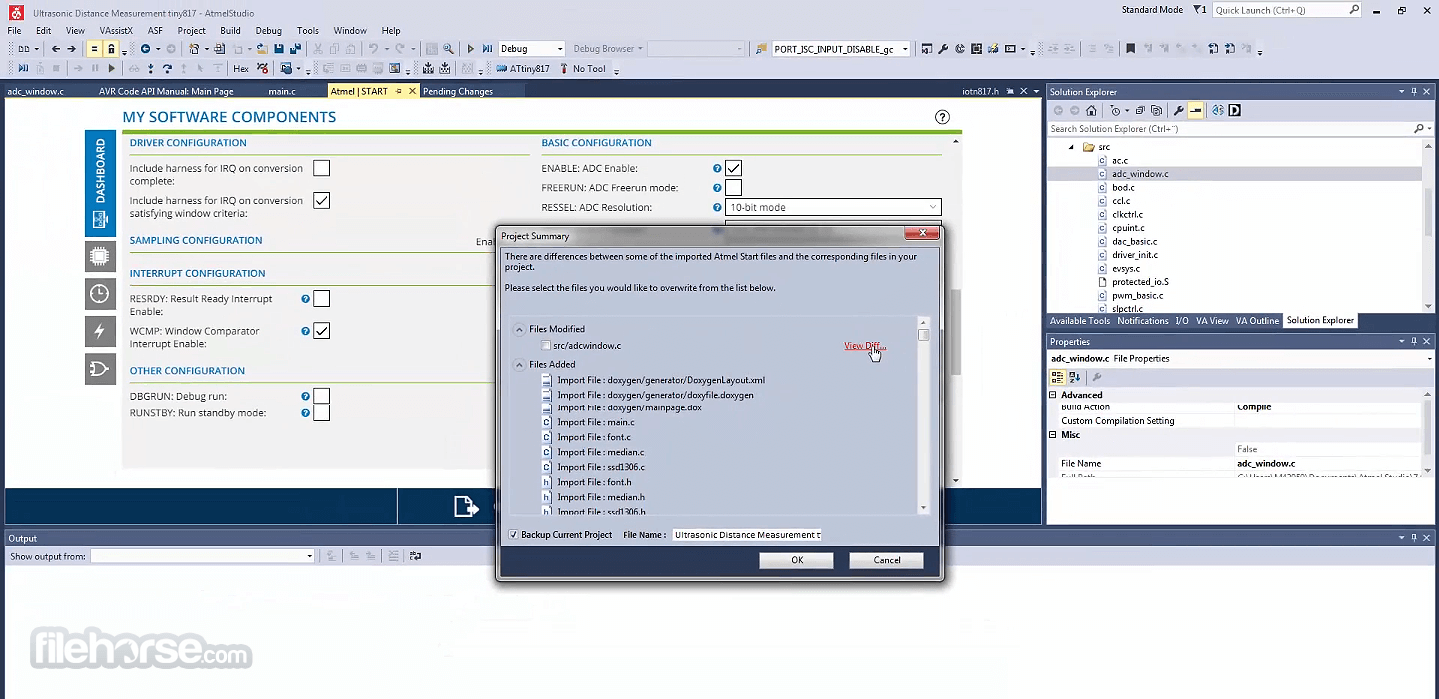This screenshot has width=1439, height=699.
Task: Toggle Backup Current Project checkbox
Action: 513,534
